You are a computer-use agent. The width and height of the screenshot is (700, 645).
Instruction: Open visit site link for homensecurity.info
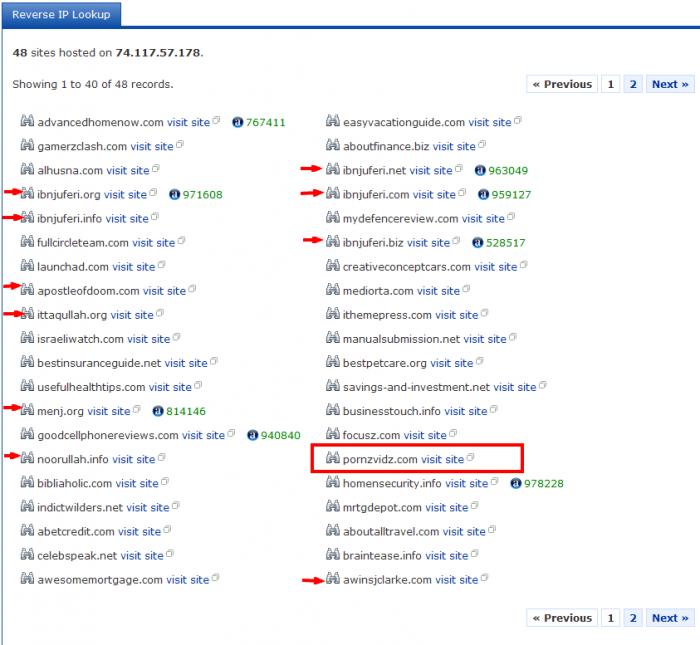click(467, 483)
